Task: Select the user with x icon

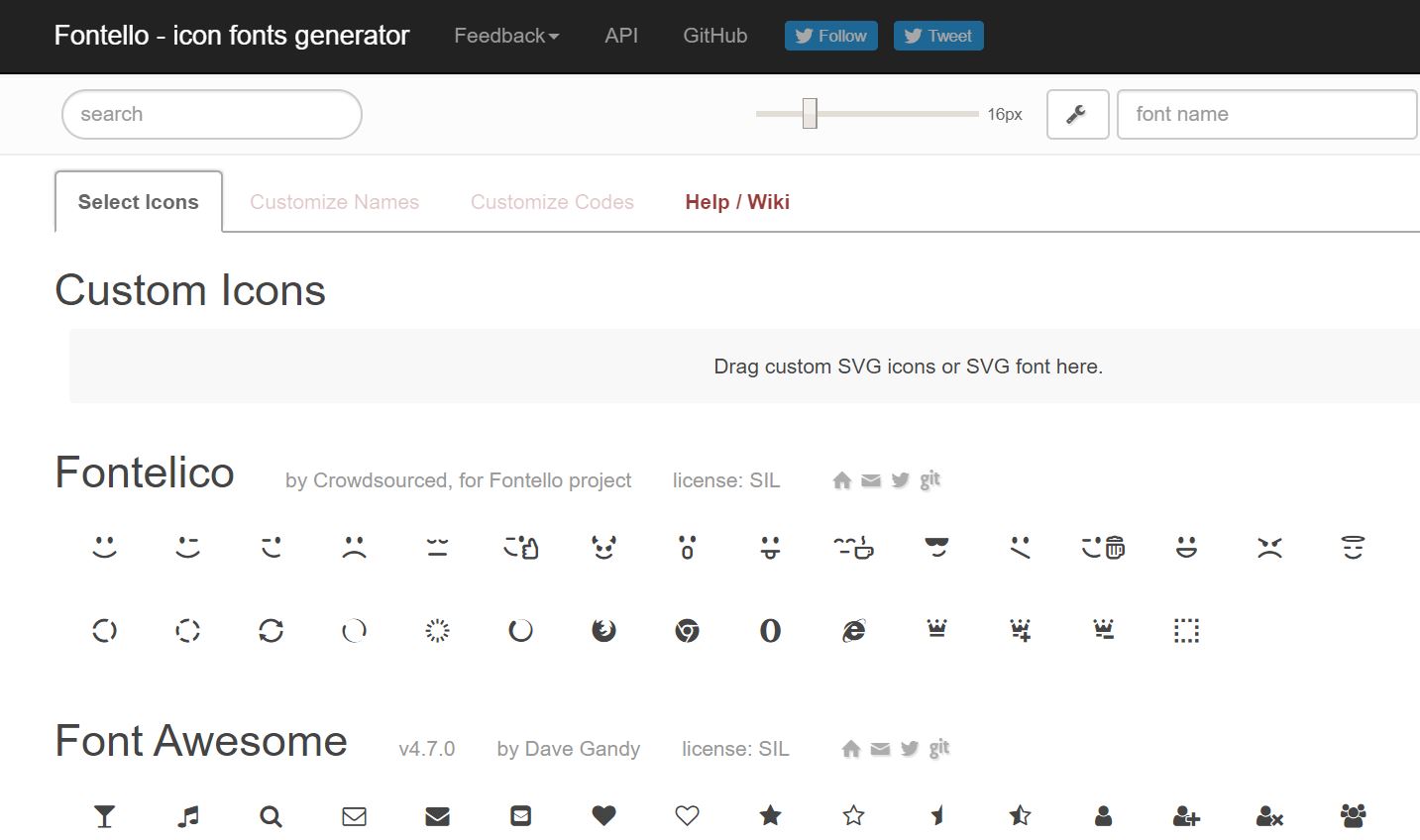Action: (x=1270, y=816)
